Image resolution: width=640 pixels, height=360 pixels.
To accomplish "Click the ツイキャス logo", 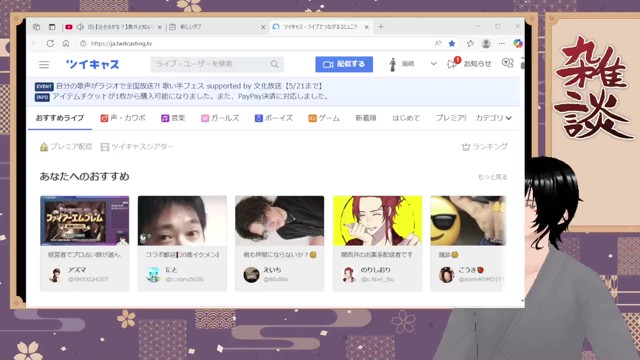I will click(x=93, y=64).
